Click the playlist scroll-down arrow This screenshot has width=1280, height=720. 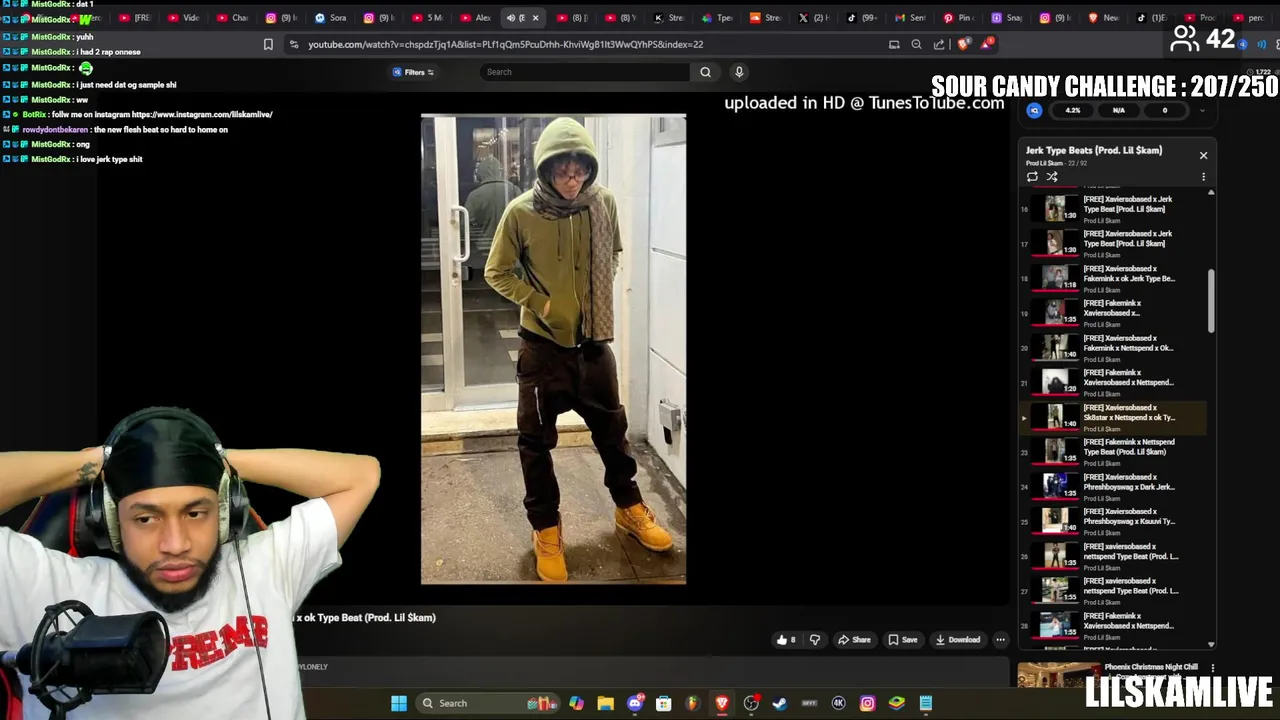1211,645
